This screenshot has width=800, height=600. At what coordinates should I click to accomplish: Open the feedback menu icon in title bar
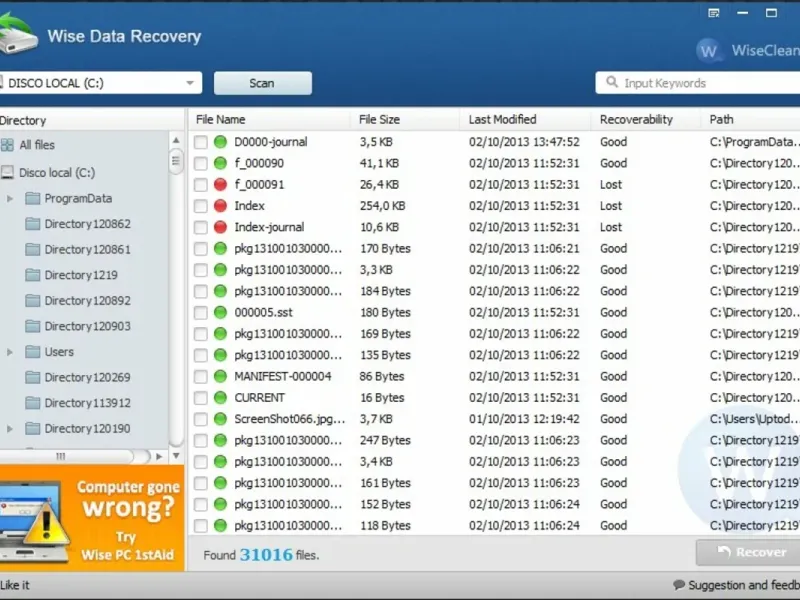pyautogui.click(x=714, y=13)
